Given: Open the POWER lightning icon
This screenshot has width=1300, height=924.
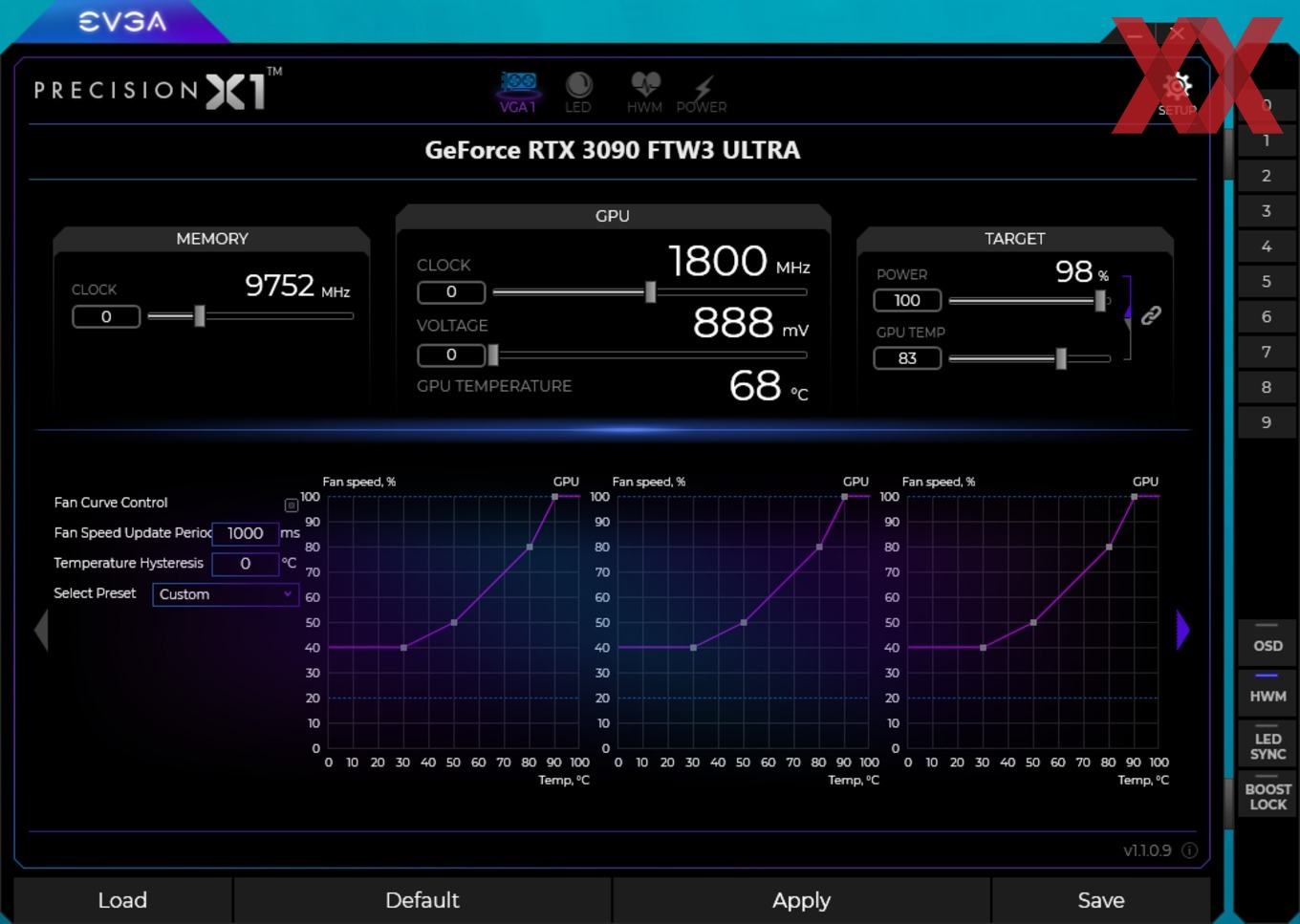Looking at the screenshot, I should [x=702, y=94].
